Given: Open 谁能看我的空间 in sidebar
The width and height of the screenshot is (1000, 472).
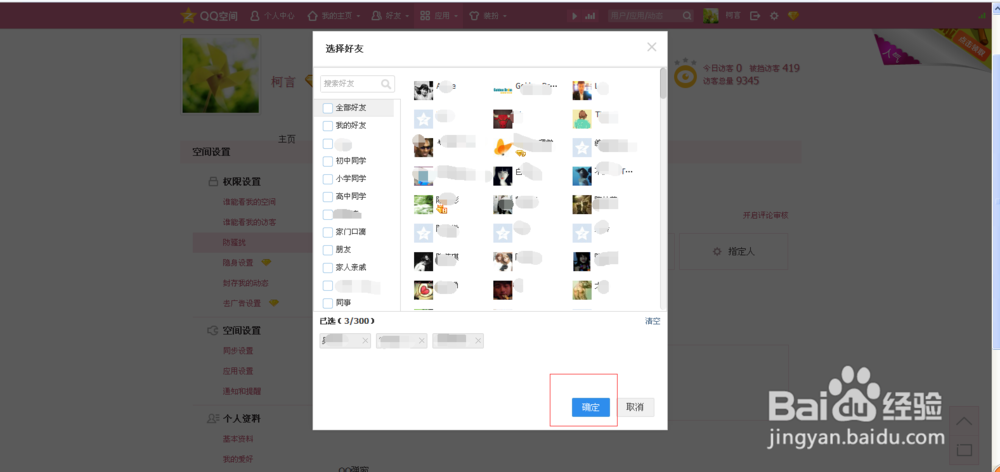Looking at the screenshot, I should pos(249,202).
